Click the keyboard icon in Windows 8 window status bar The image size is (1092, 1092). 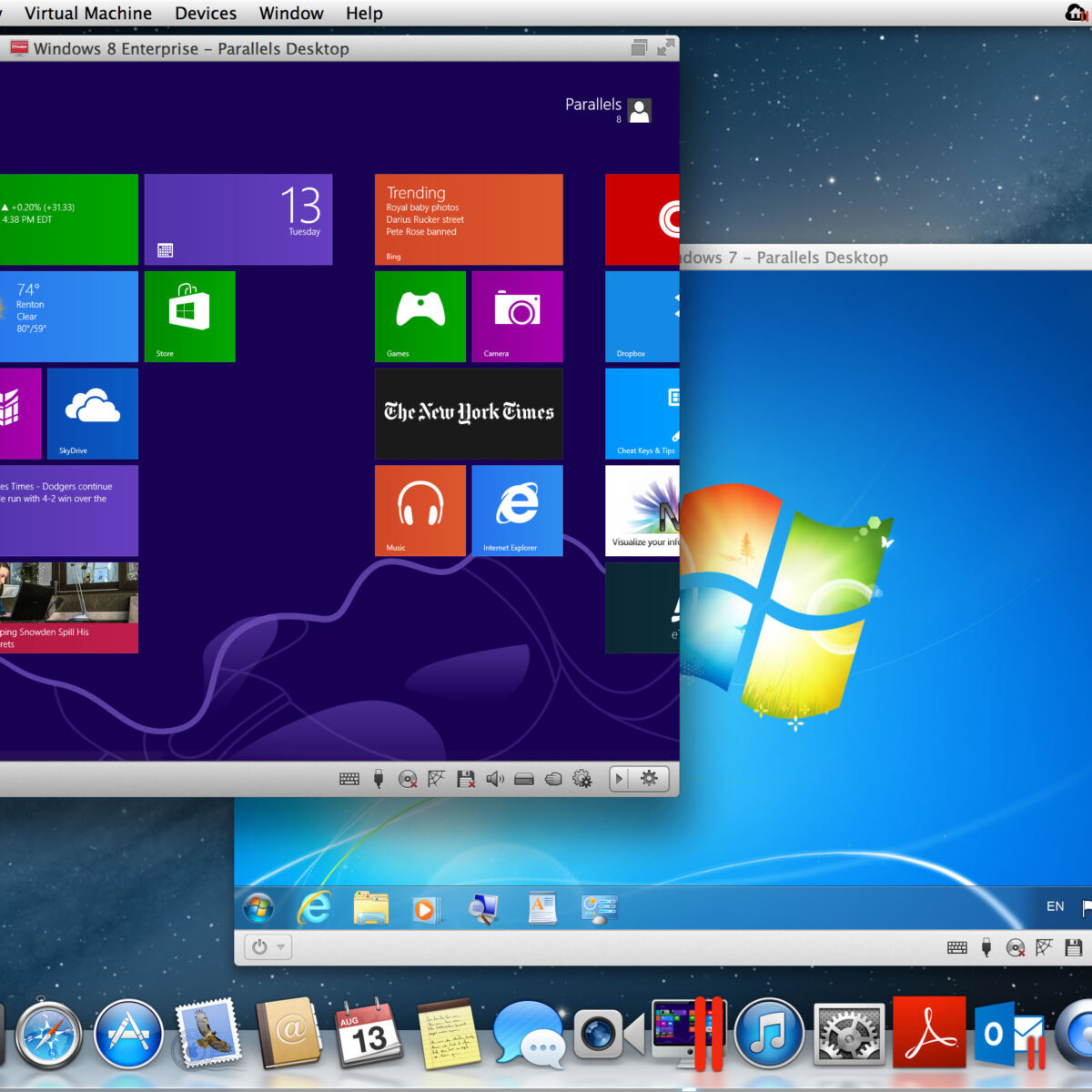click(349, 779)
